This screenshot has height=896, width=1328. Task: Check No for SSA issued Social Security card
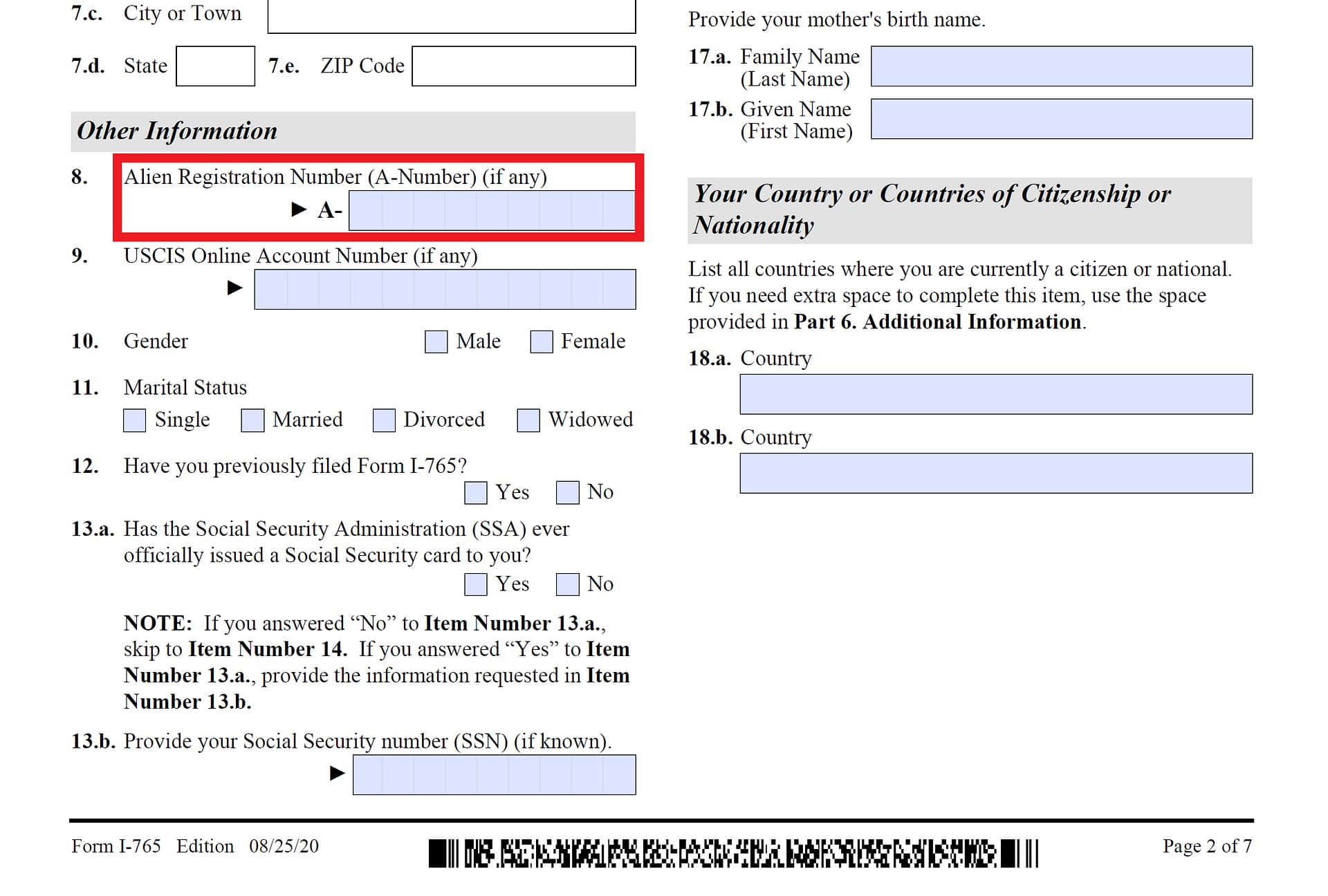[x=567, y=584]
